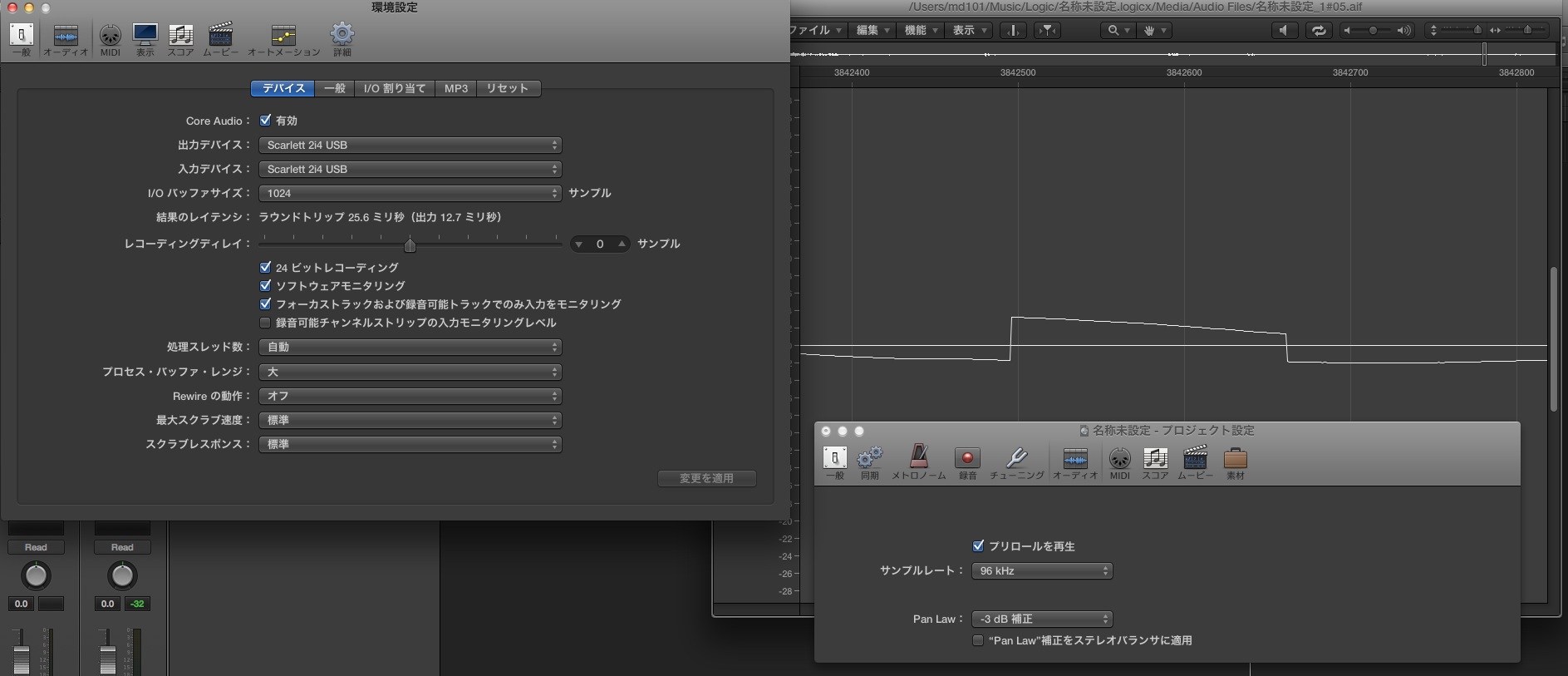Open the サンプルレート 96 kHz dropdown
This screenshot has height=676, width=1568.
pyautogui.click(x=1042, y=571)
